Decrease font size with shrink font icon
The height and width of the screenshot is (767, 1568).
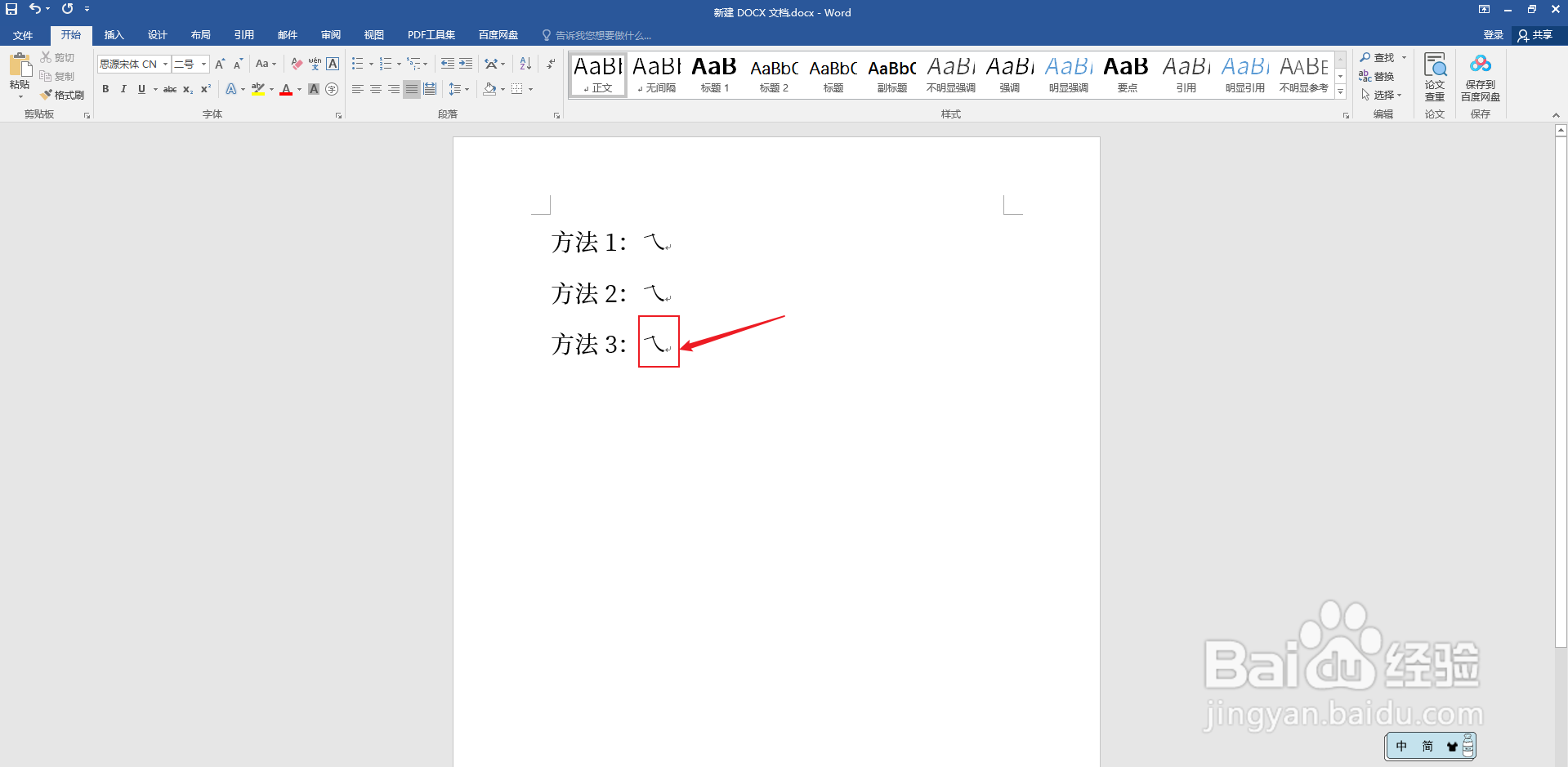pos(238,64)
